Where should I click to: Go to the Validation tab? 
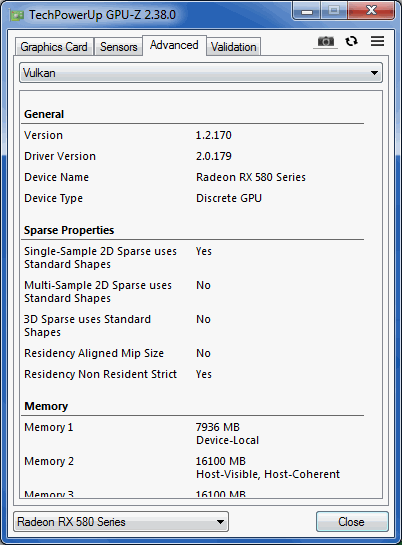coord(233,47)
